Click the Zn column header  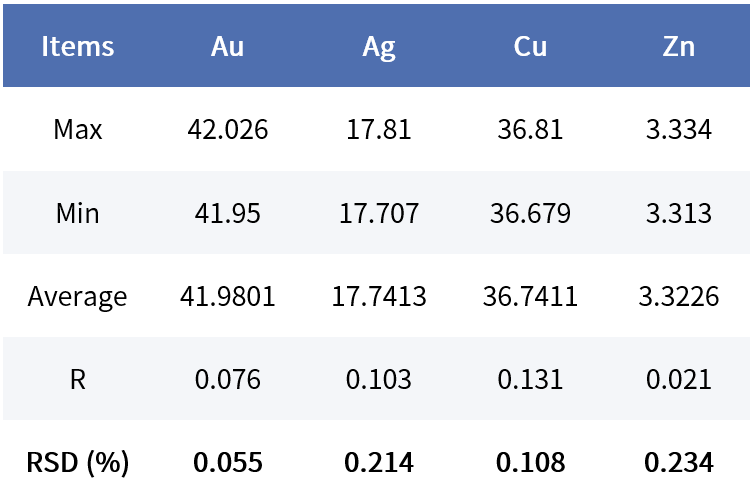(679, 46)
